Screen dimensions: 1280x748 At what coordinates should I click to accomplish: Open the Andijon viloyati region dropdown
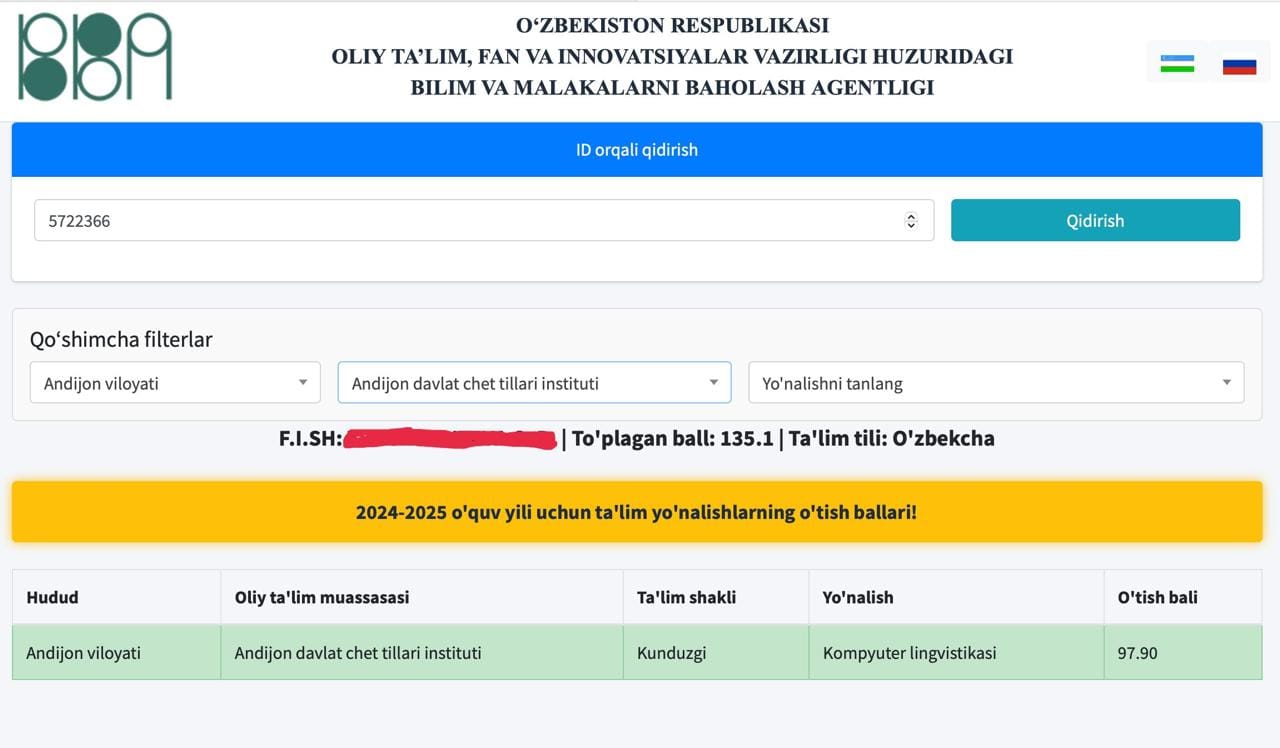point(175,383)
